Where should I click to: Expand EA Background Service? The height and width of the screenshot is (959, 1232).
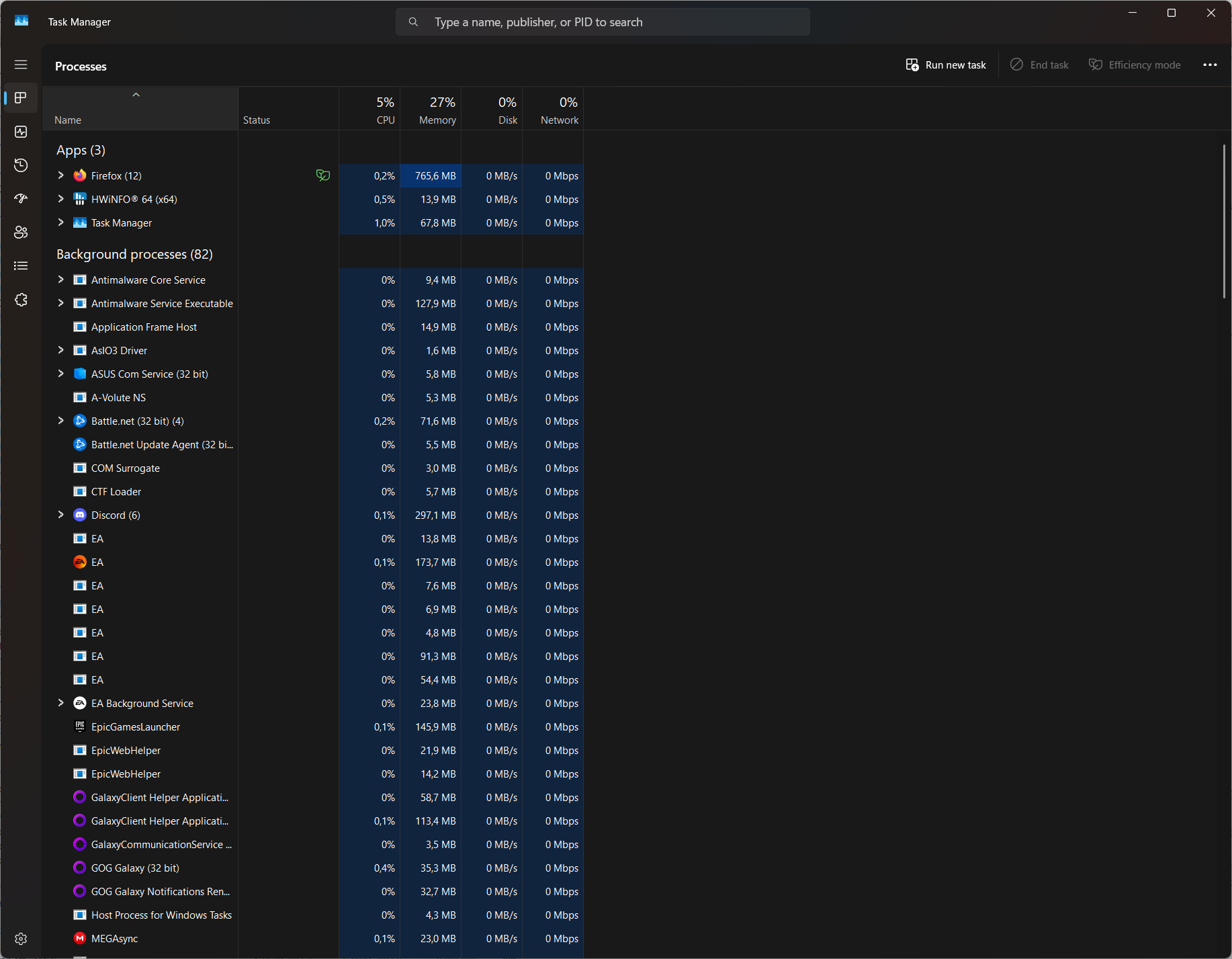60,703
